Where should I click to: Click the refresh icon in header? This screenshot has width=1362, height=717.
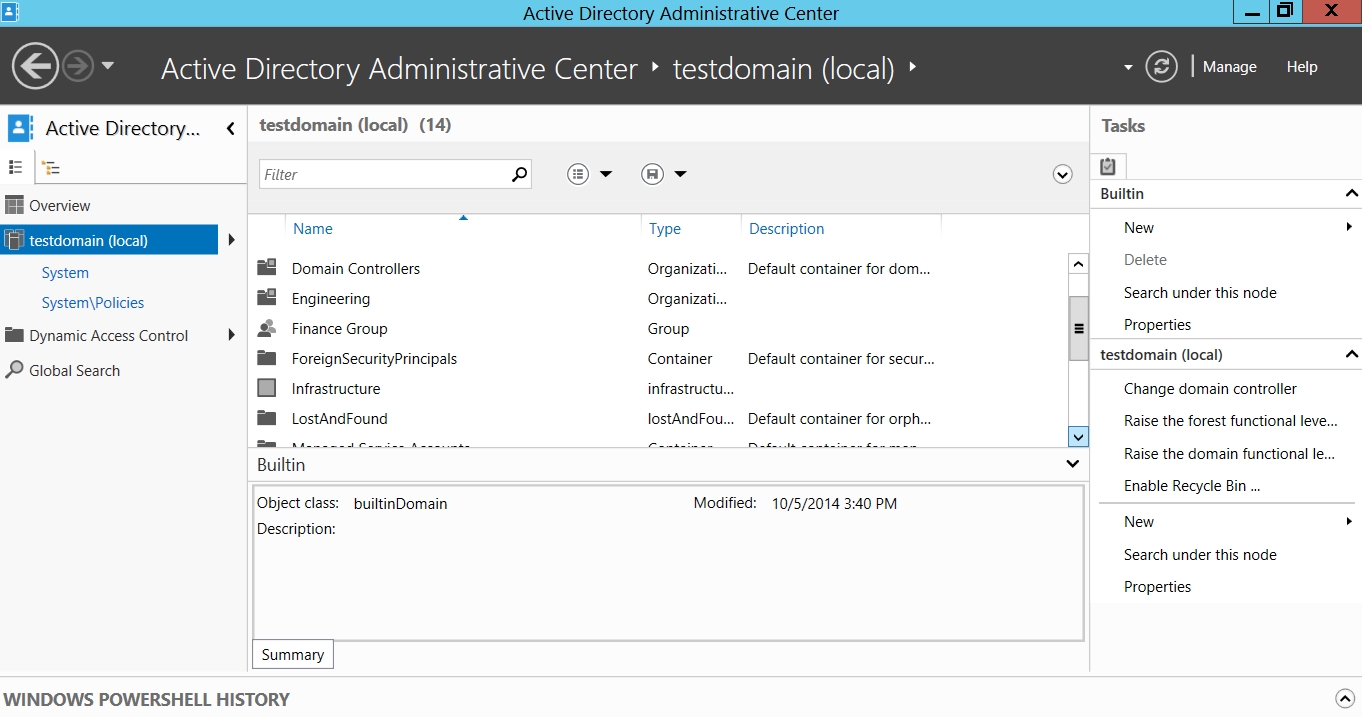(x=1160, y=67)
